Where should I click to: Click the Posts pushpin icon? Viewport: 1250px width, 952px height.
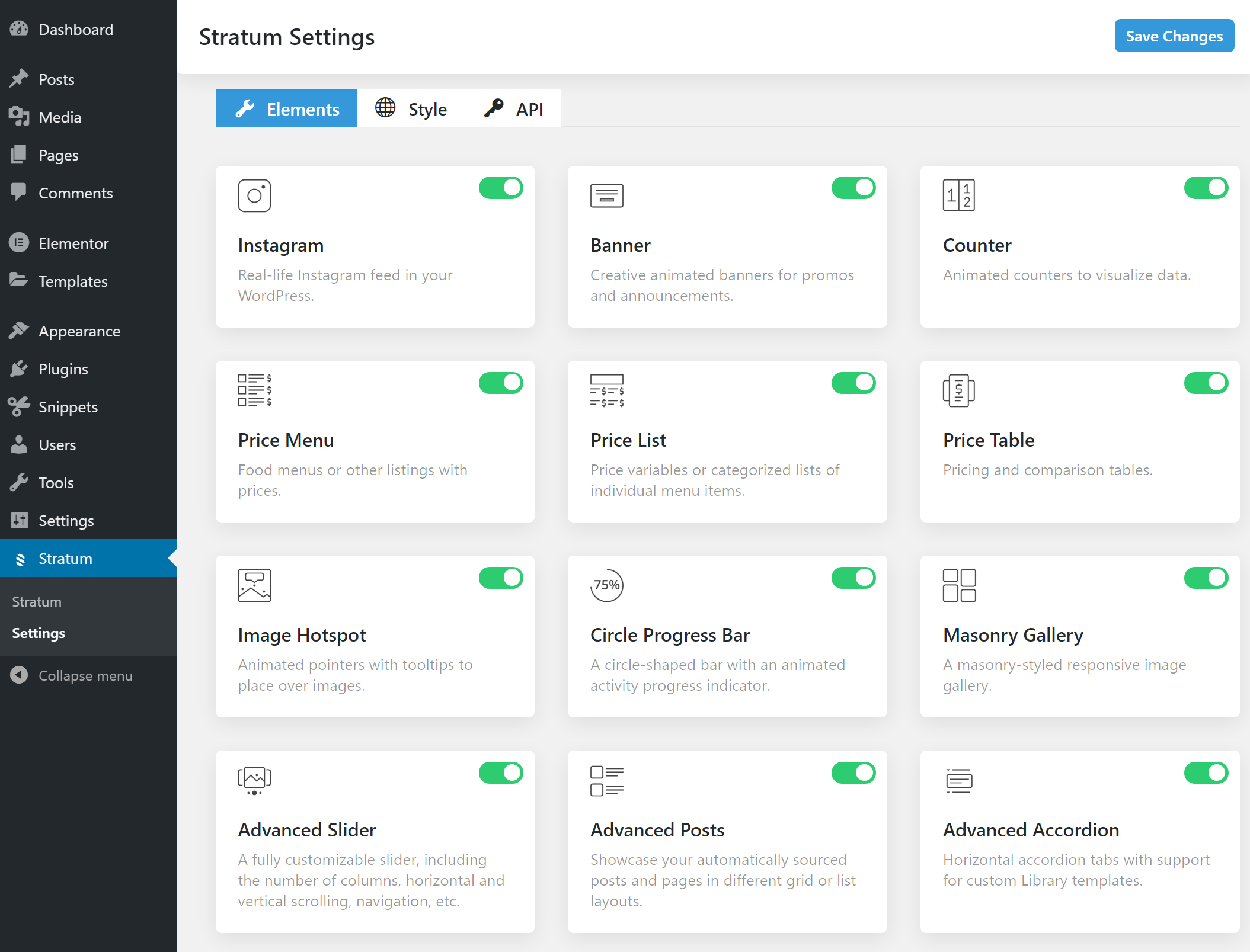point(19,79)
